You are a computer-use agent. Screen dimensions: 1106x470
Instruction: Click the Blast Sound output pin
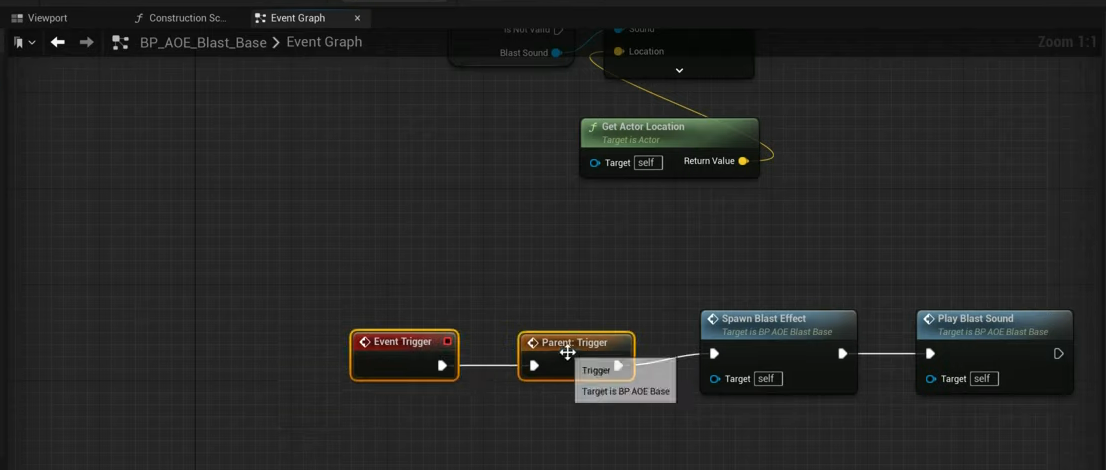click(556, 52)
